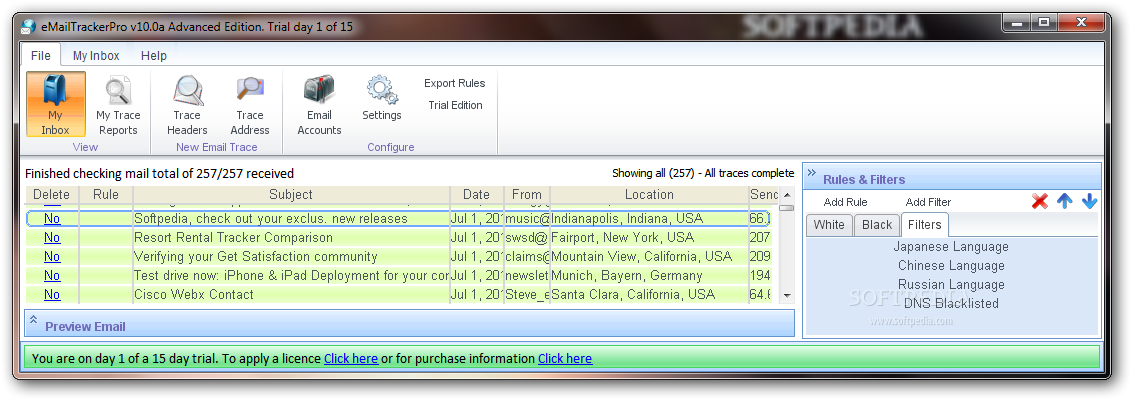Select 'Resort Rental Tracker Comparison' subject
This screenshot has width=1132, height=400.
coord(233,237)
